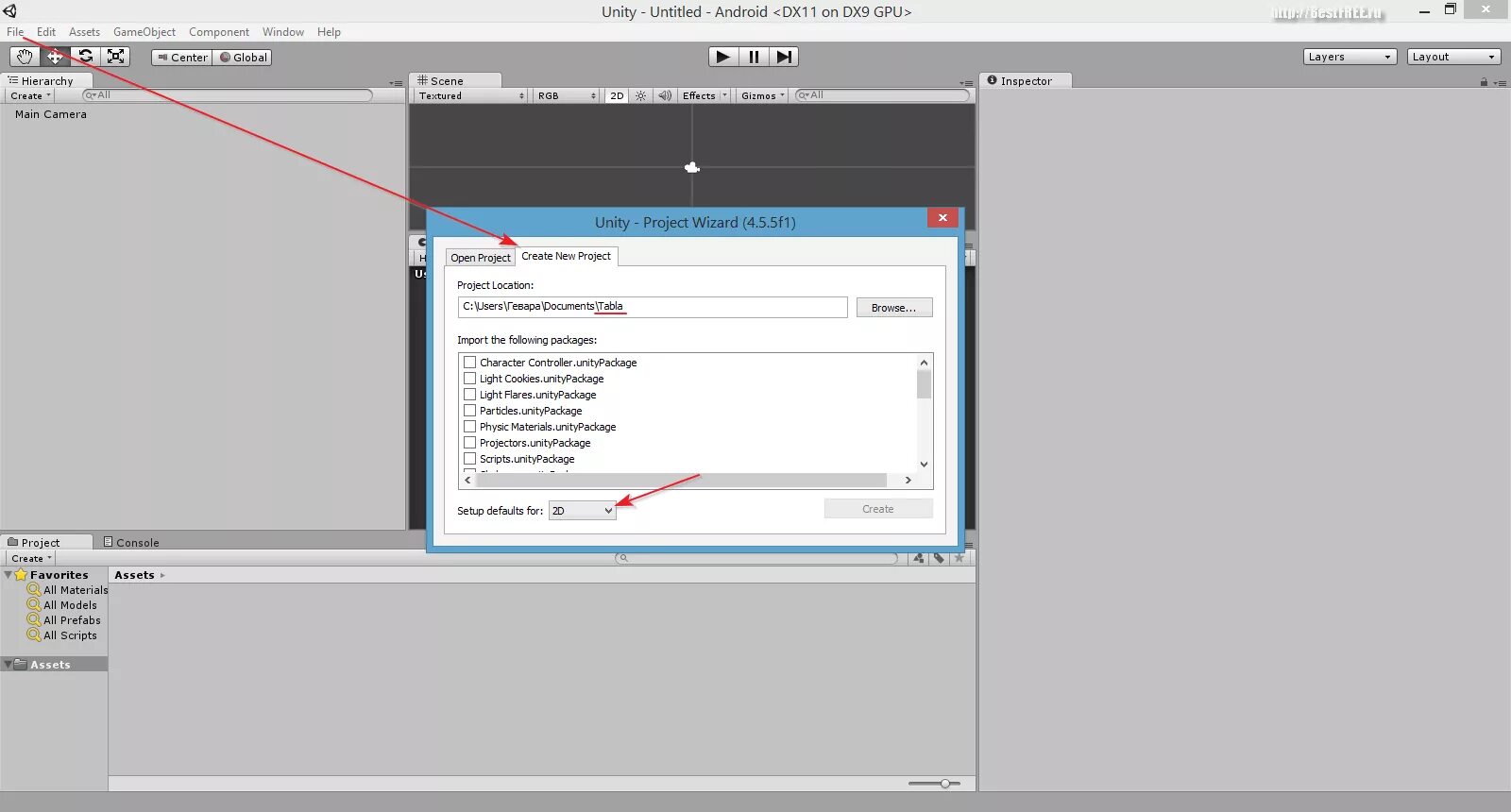Open the Setup defaults for 2D dropdown
The width and height of the screenshot is (1511, 812).
click(583, 511)
